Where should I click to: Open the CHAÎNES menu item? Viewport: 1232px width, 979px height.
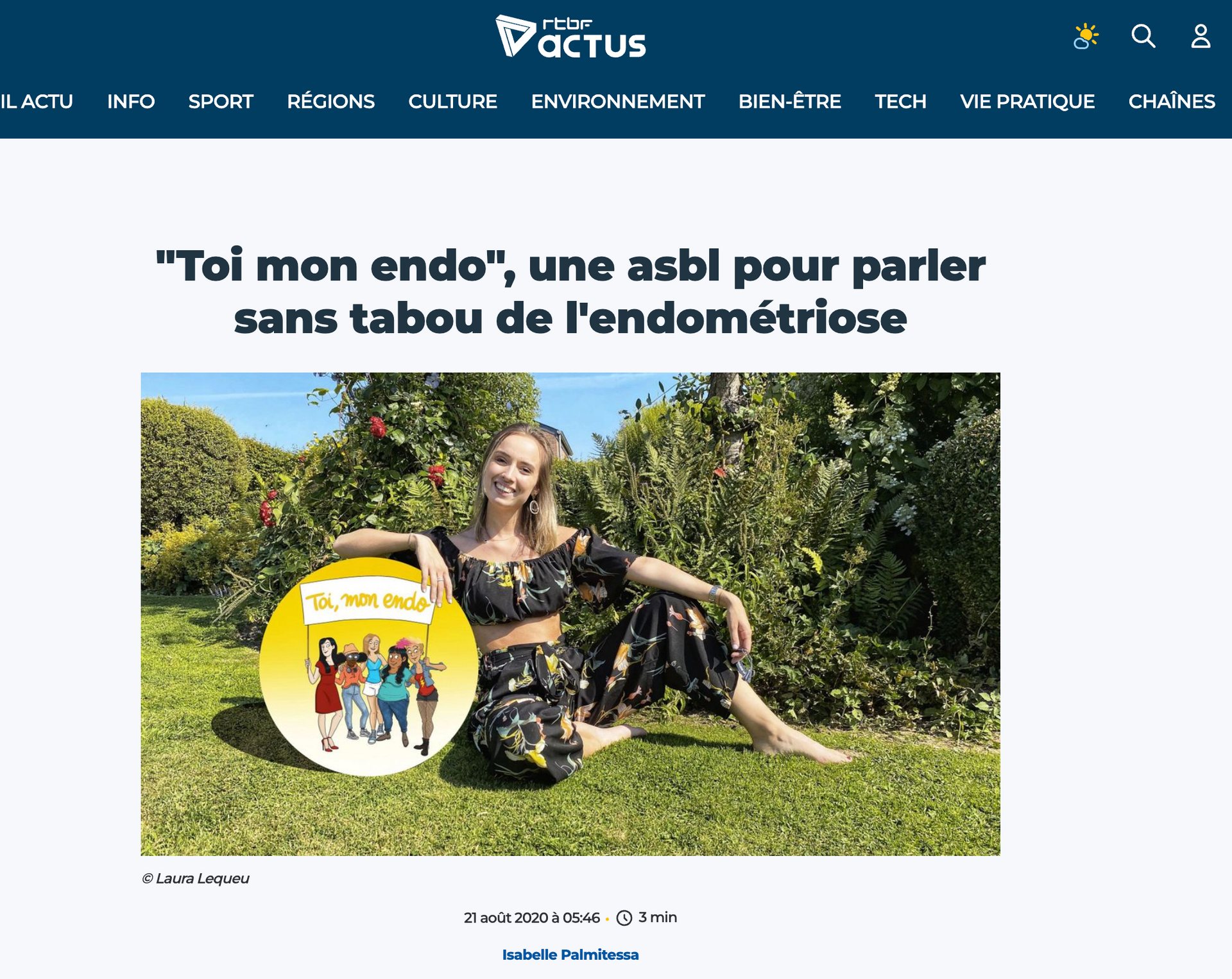pos(1172,101)
